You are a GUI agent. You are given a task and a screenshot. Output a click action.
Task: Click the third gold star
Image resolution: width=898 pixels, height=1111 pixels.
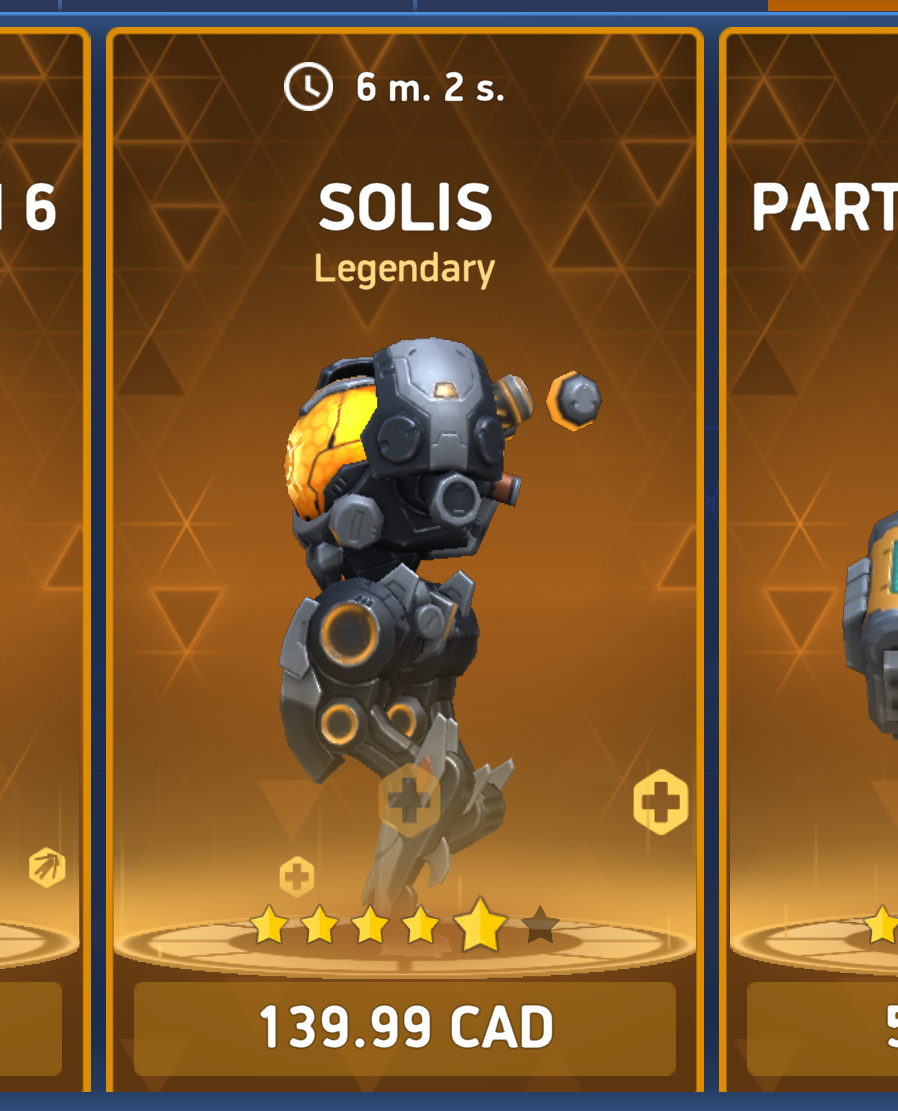pos(370,924)
